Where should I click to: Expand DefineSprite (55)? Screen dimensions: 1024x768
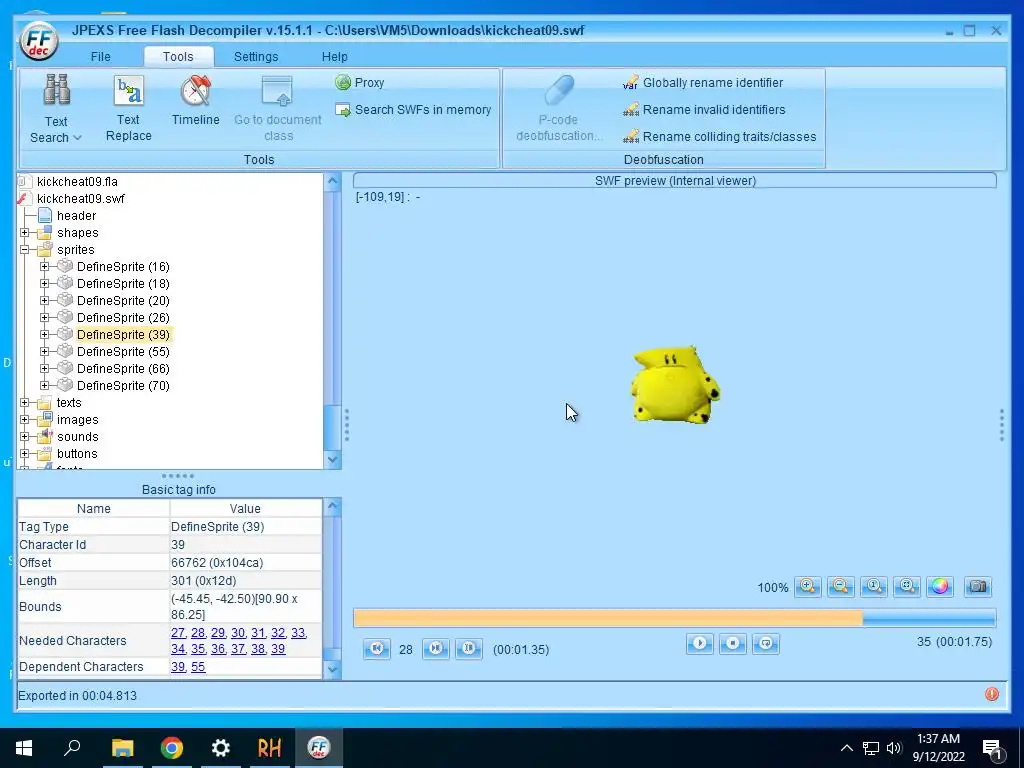(44, 351)
